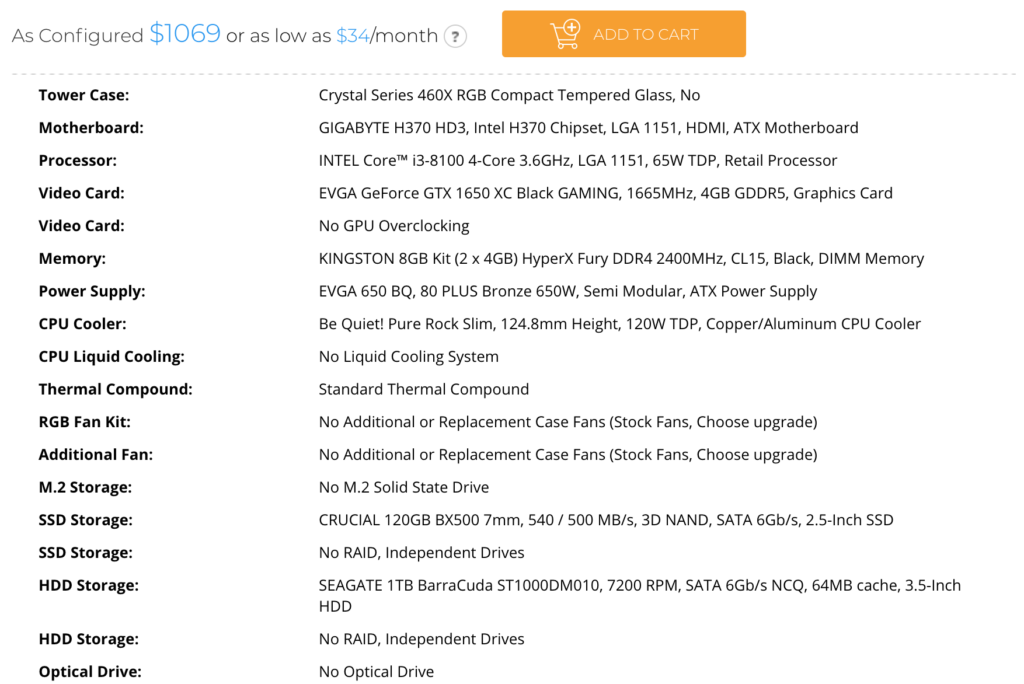Select the CPU Cooler label
This screenshot has width=1024, height=684.
pyautogui.click(x=82, y=324)
